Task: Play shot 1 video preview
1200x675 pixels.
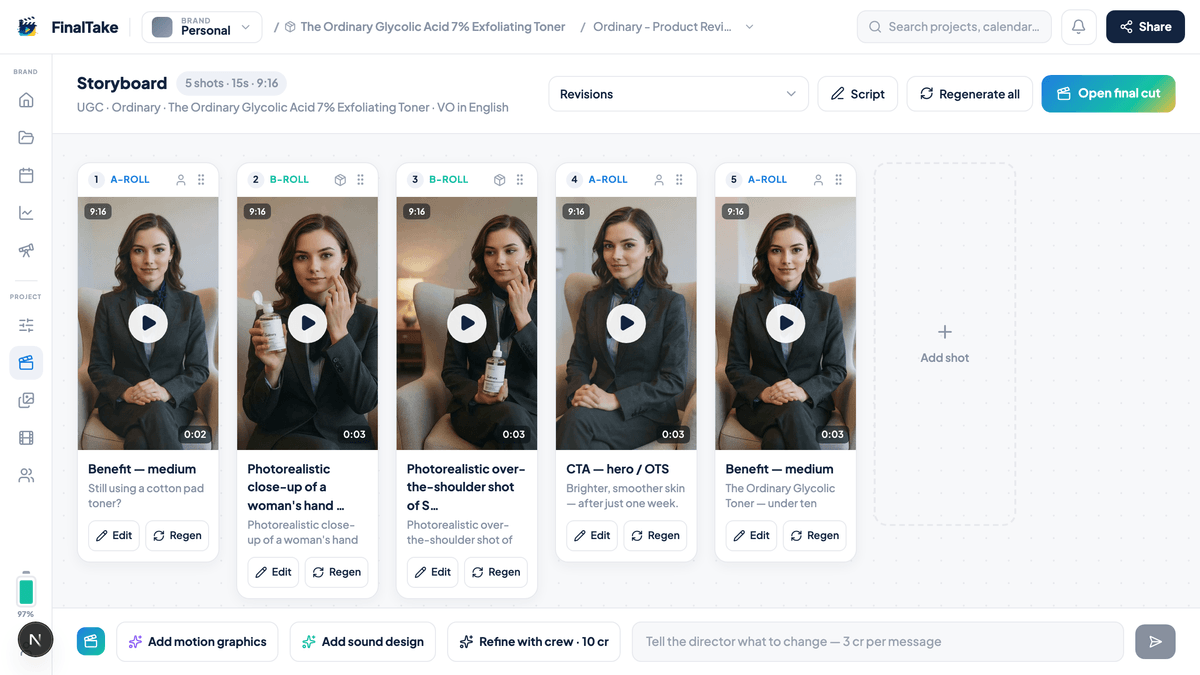Action: click(148, 323)
